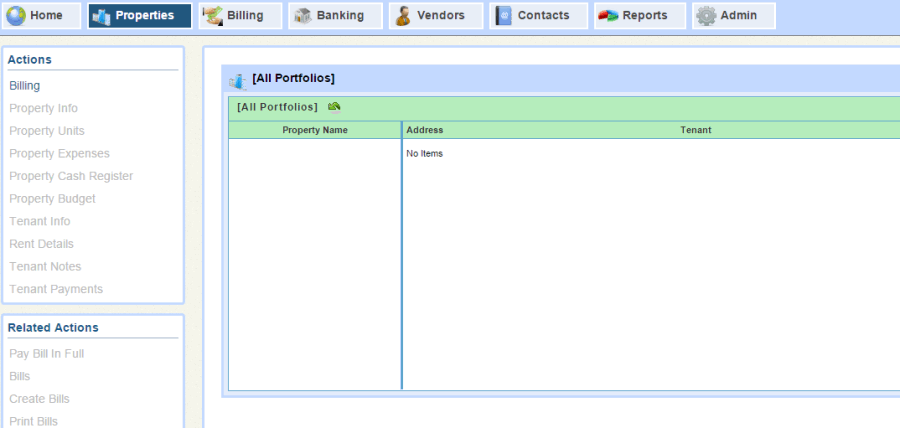The width and height of the screenshot is (900, 428).
Task: Select Property Info action
Action: coord(44,108)
